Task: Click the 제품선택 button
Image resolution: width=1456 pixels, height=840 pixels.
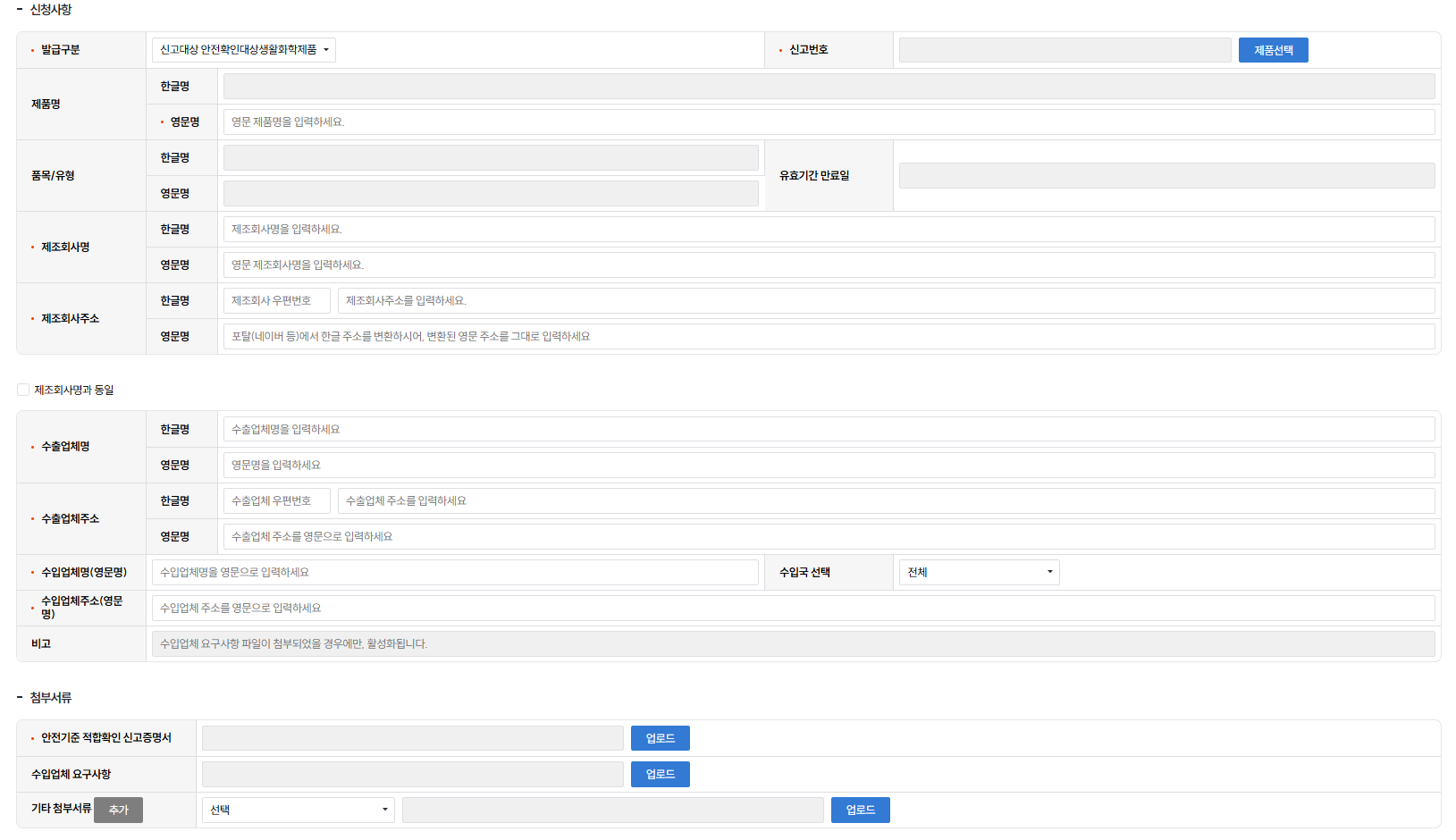Action: point(1273,50)
